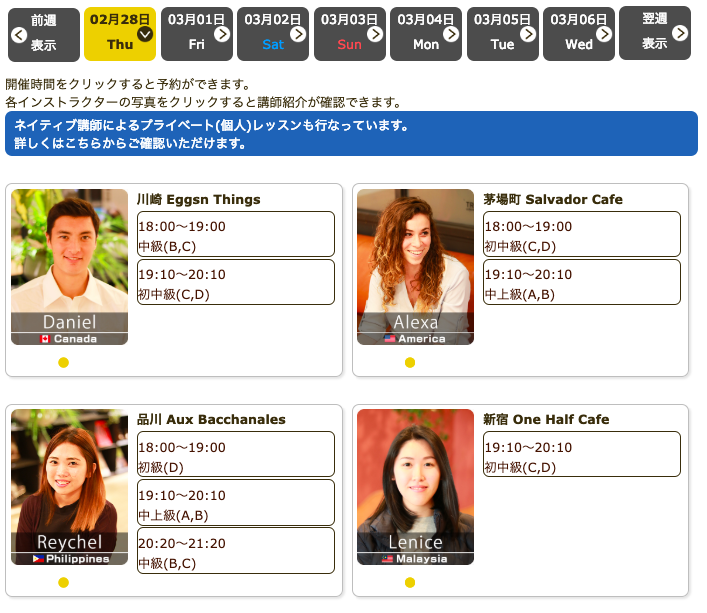View instructor Alexa's photo profile
Screen dimensions: 707x613
415,266
